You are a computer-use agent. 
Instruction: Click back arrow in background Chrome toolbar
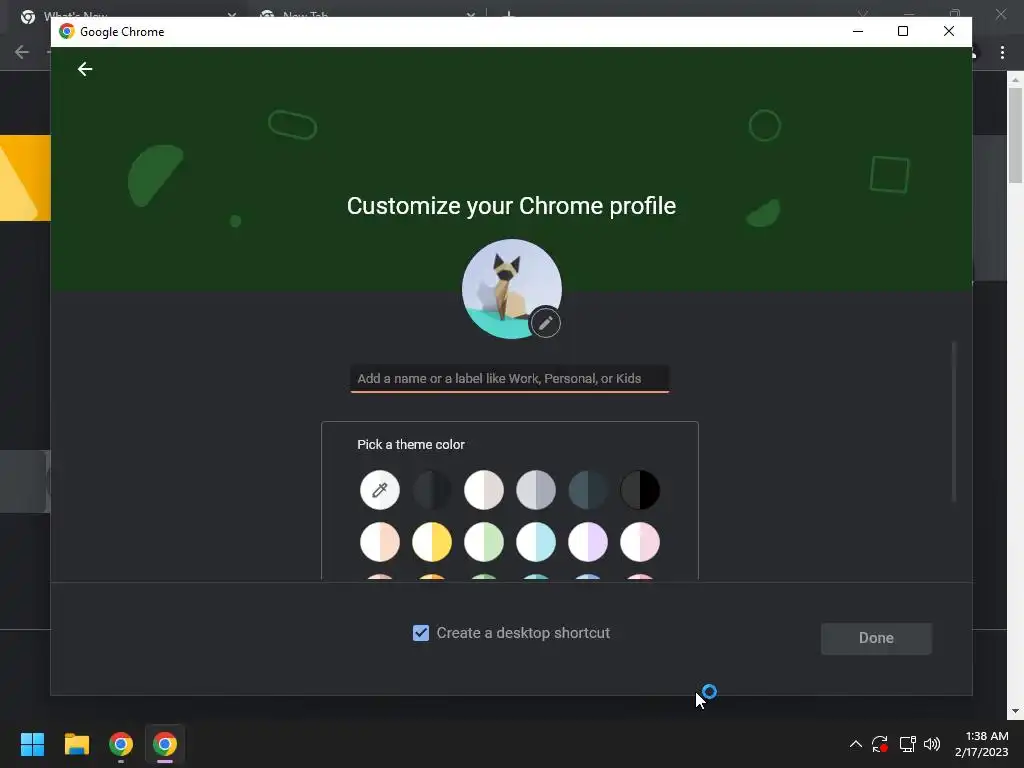pyautogui.click(x=22, y=52)
